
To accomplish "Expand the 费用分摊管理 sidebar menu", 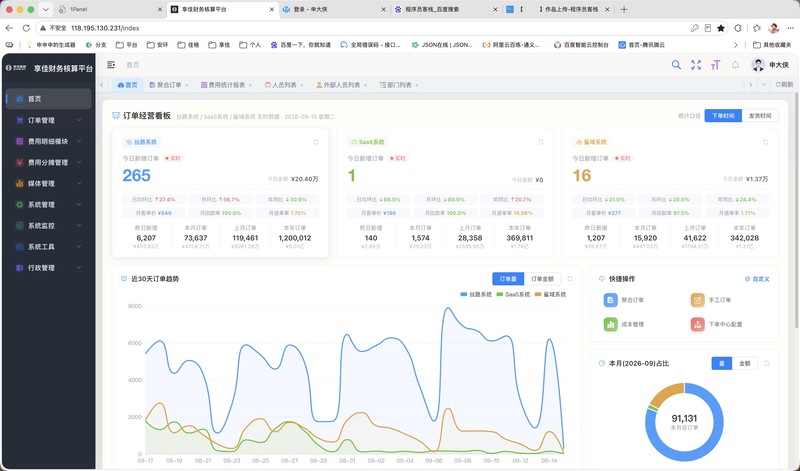I will tap(48, 162).
